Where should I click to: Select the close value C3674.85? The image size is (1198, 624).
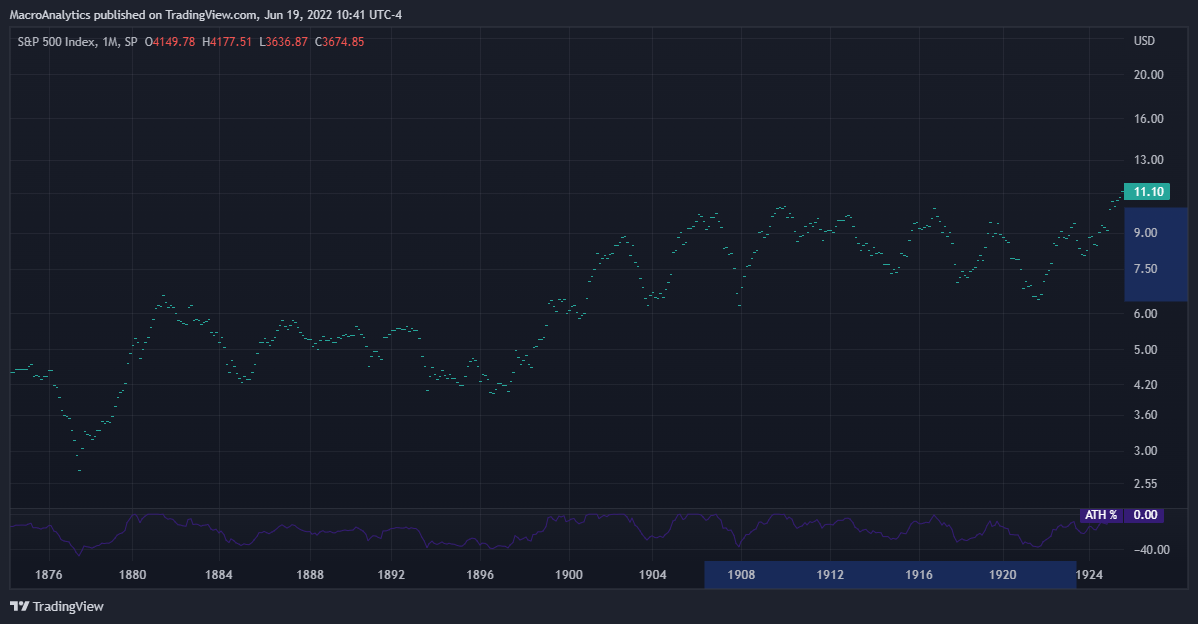tap(340, 42)
